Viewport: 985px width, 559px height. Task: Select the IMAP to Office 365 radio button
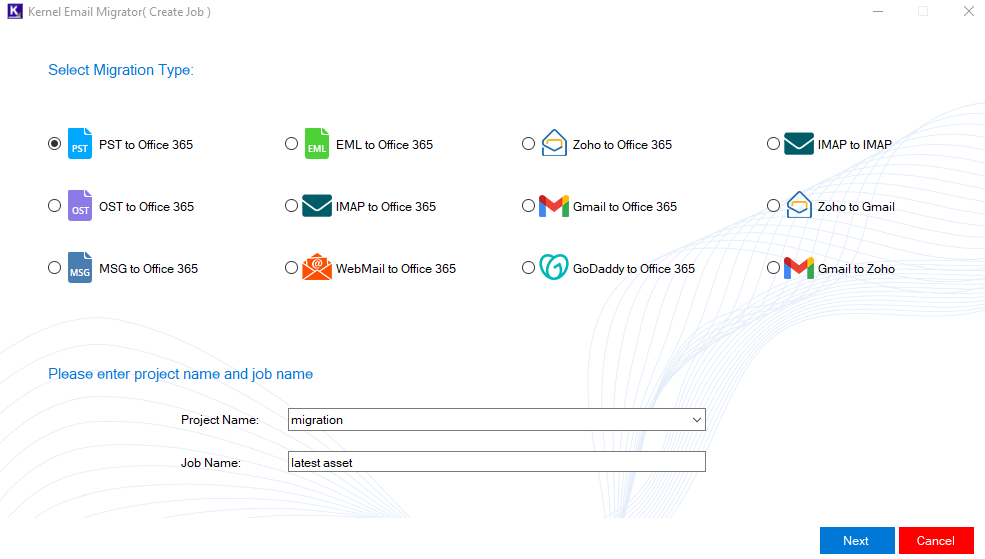point(291,206)
